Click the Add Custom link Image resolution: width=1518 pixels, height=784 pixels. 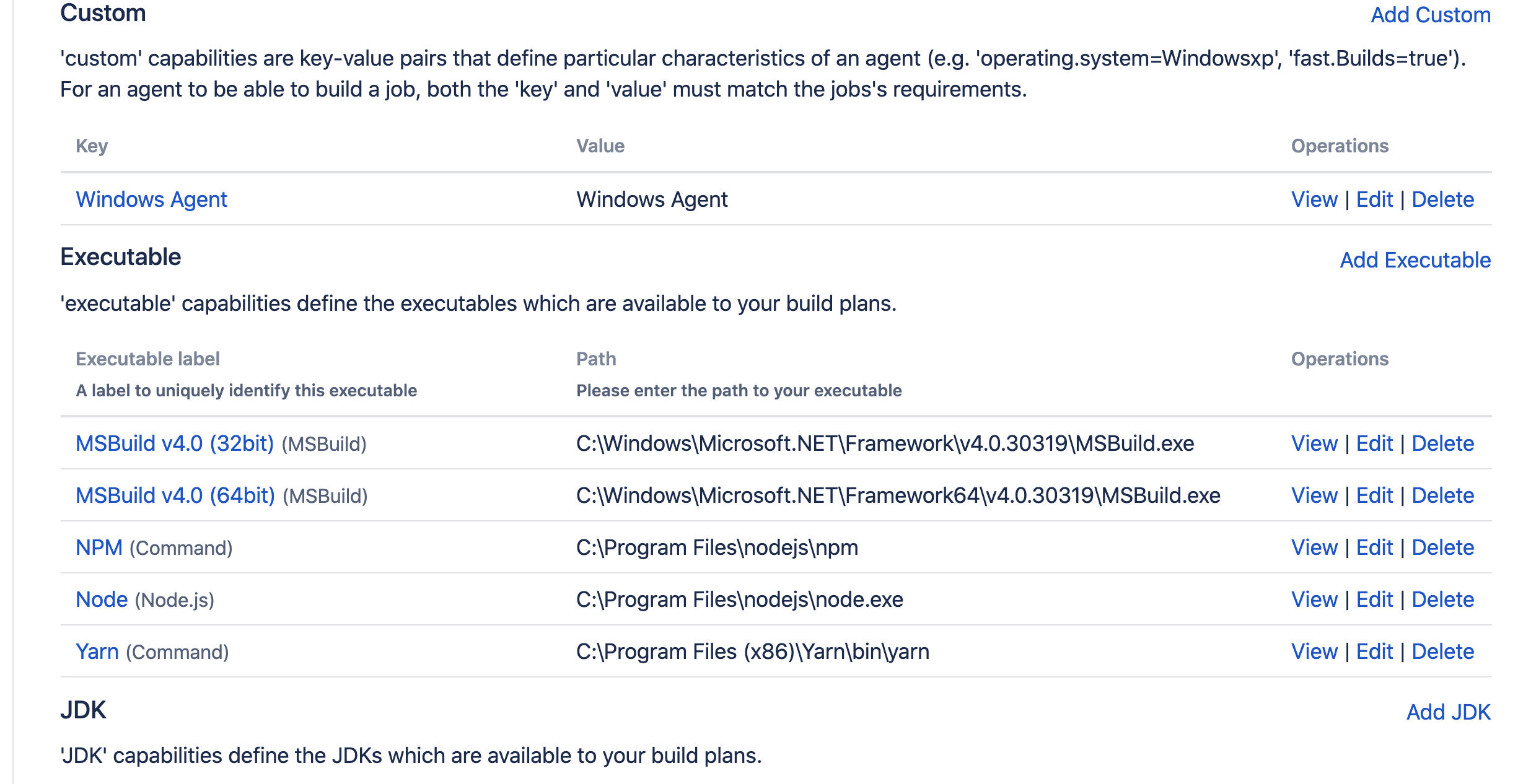pyautogui.click(x=1430, y=15)
